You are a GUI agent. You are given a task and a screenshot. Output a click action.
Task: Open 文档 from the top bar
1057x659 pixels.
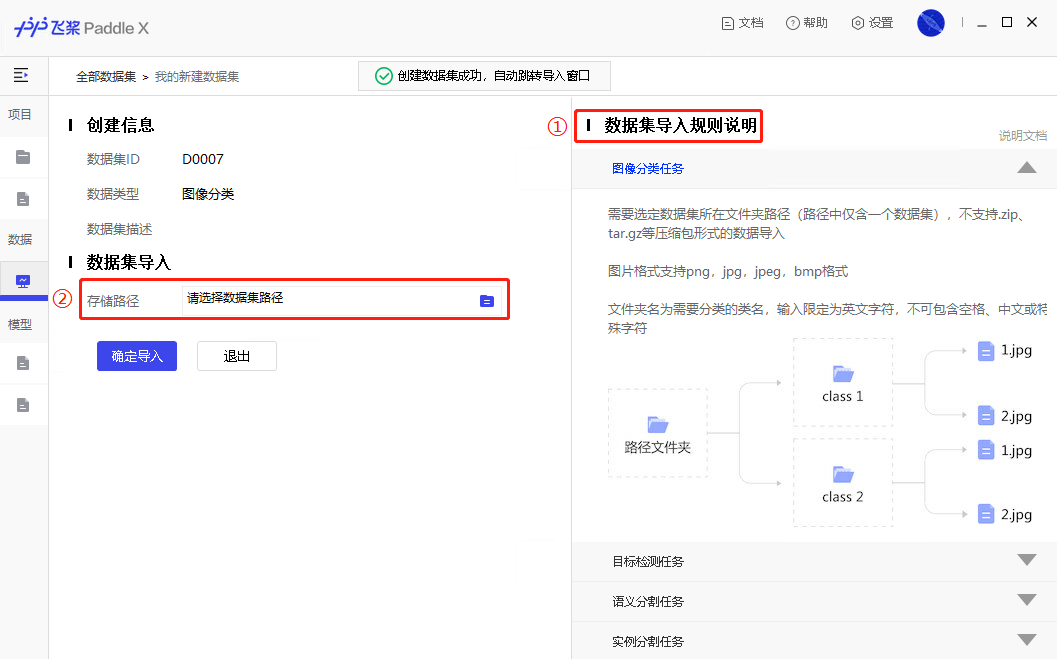[x=742, y=23]
